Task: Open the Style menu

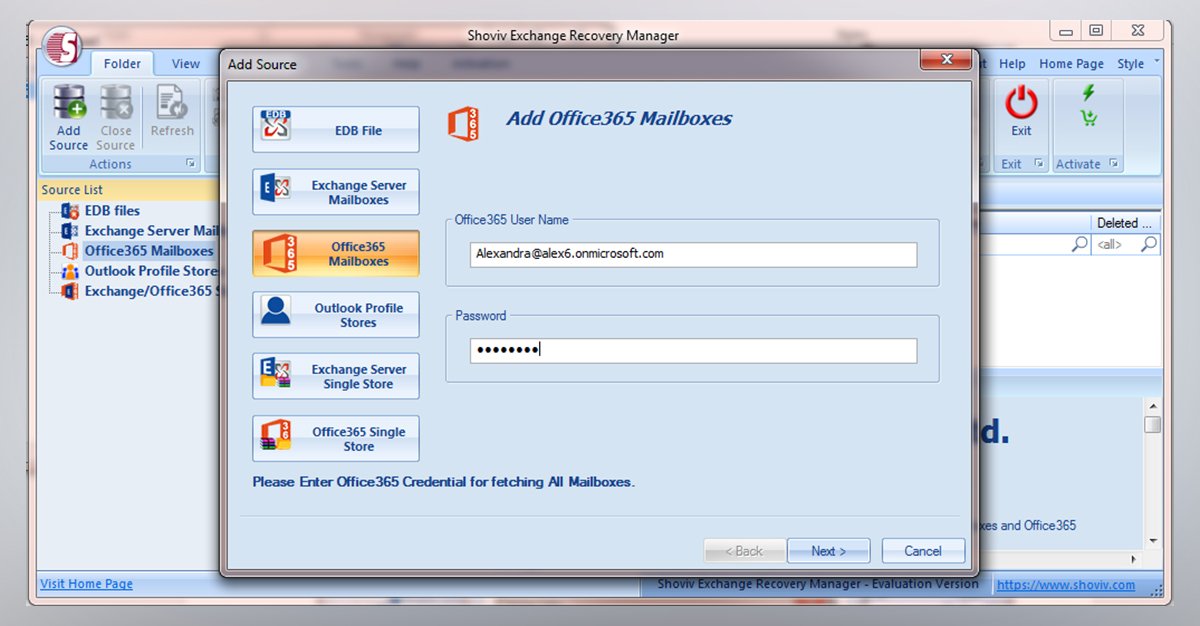Action: (x=1131, y=63)
